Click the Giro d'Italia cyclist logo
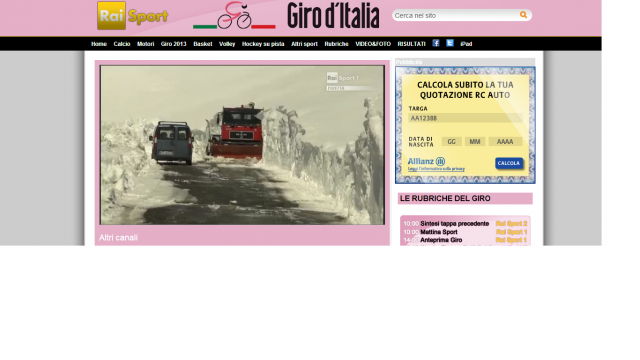Screen dimensions: 640x360 [234, 16]
